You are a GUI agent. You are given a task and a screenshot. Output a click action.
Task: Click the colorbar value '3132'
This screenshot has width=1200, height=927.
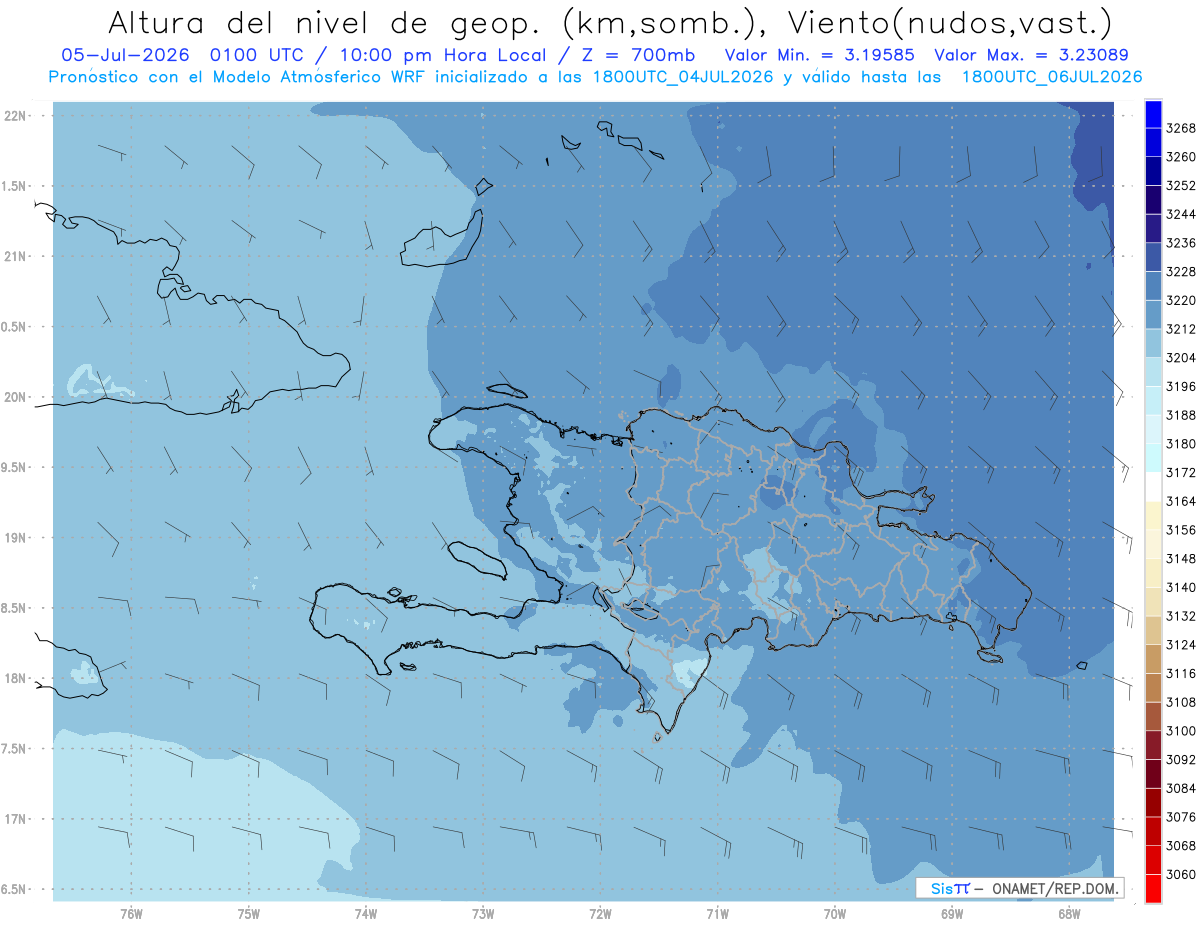click(1181, 616)
